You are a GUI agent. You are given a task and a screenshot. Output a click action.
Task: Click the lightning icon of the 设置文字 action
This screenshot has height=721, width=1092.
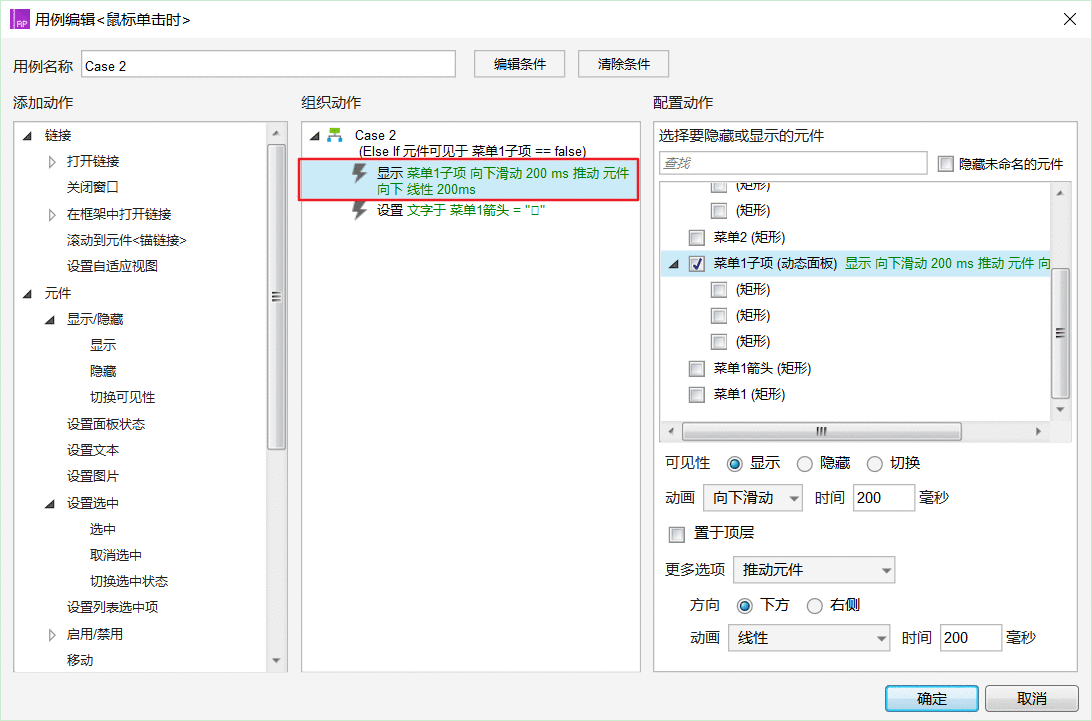[360, 210]
